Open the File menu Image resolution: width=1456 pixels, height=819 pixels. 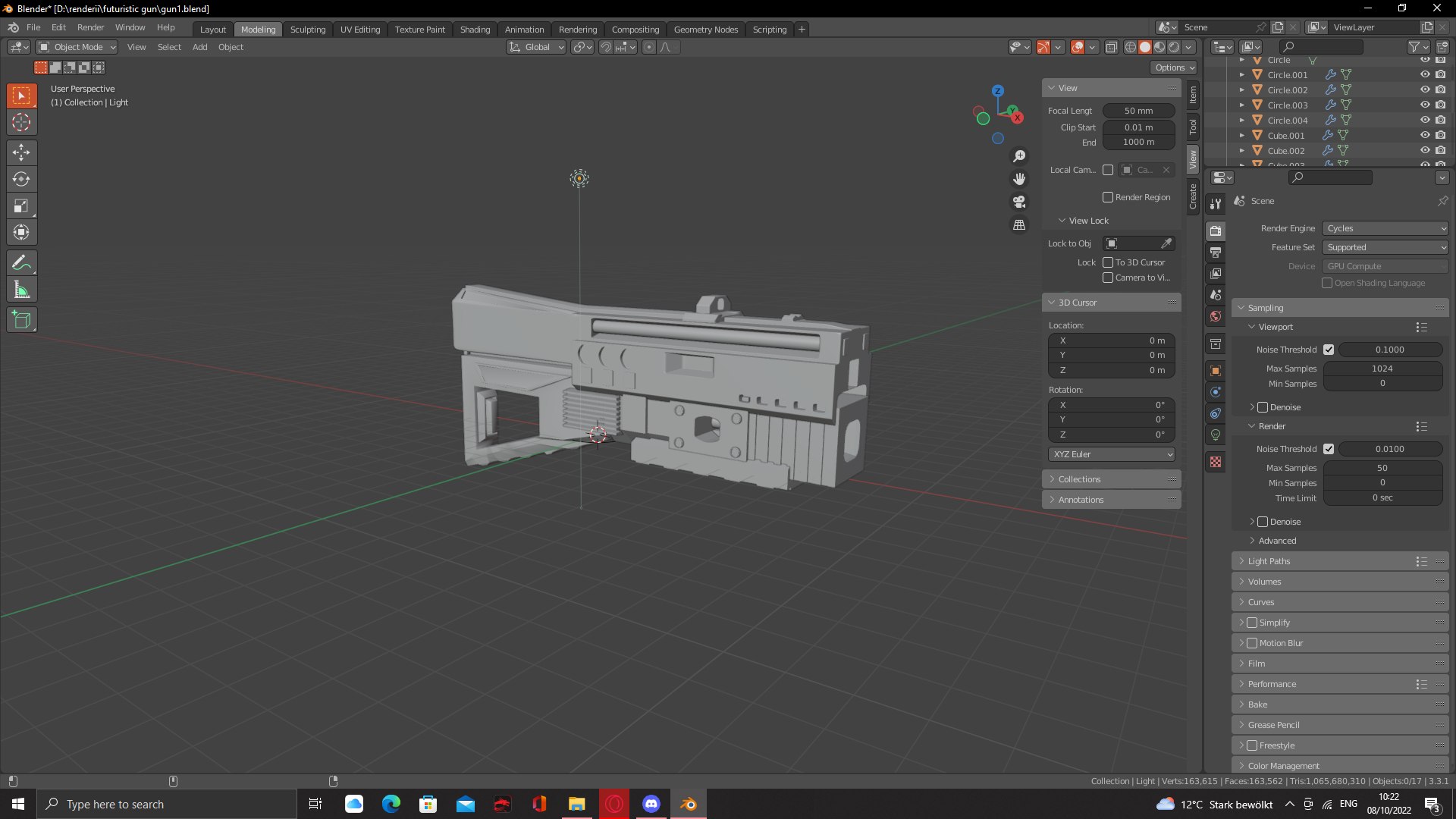pyautogui.click(x=33, y=27)
